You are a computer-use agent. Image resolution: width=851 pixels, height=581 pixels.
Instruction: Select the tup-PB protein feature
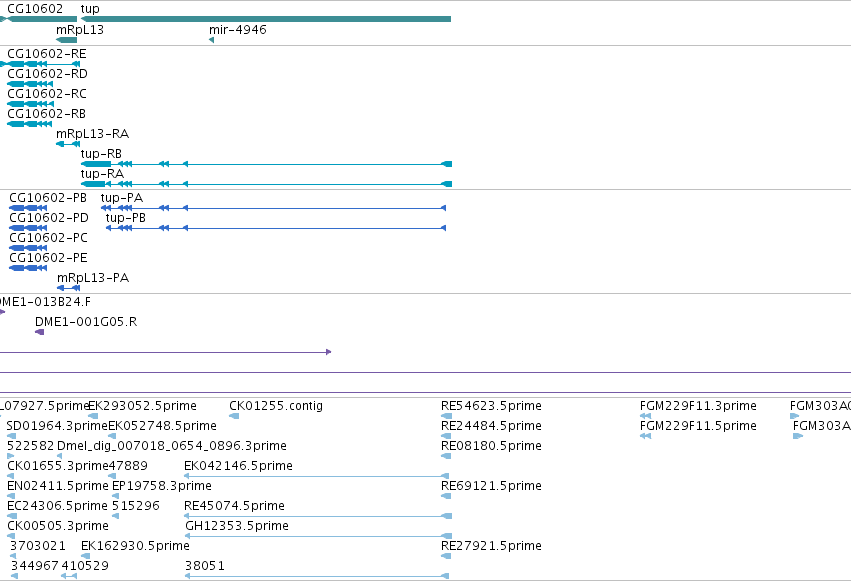[276, 228]
